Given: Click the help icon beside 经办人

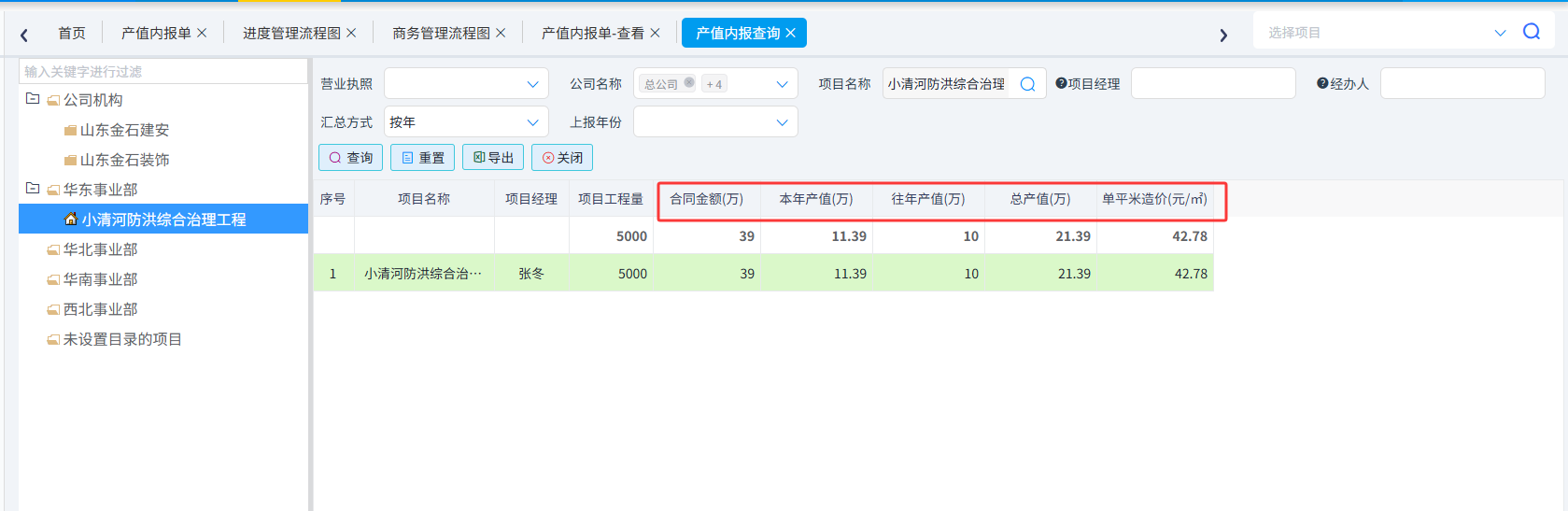Looking at the screenshot, I should click(1322, 83).
